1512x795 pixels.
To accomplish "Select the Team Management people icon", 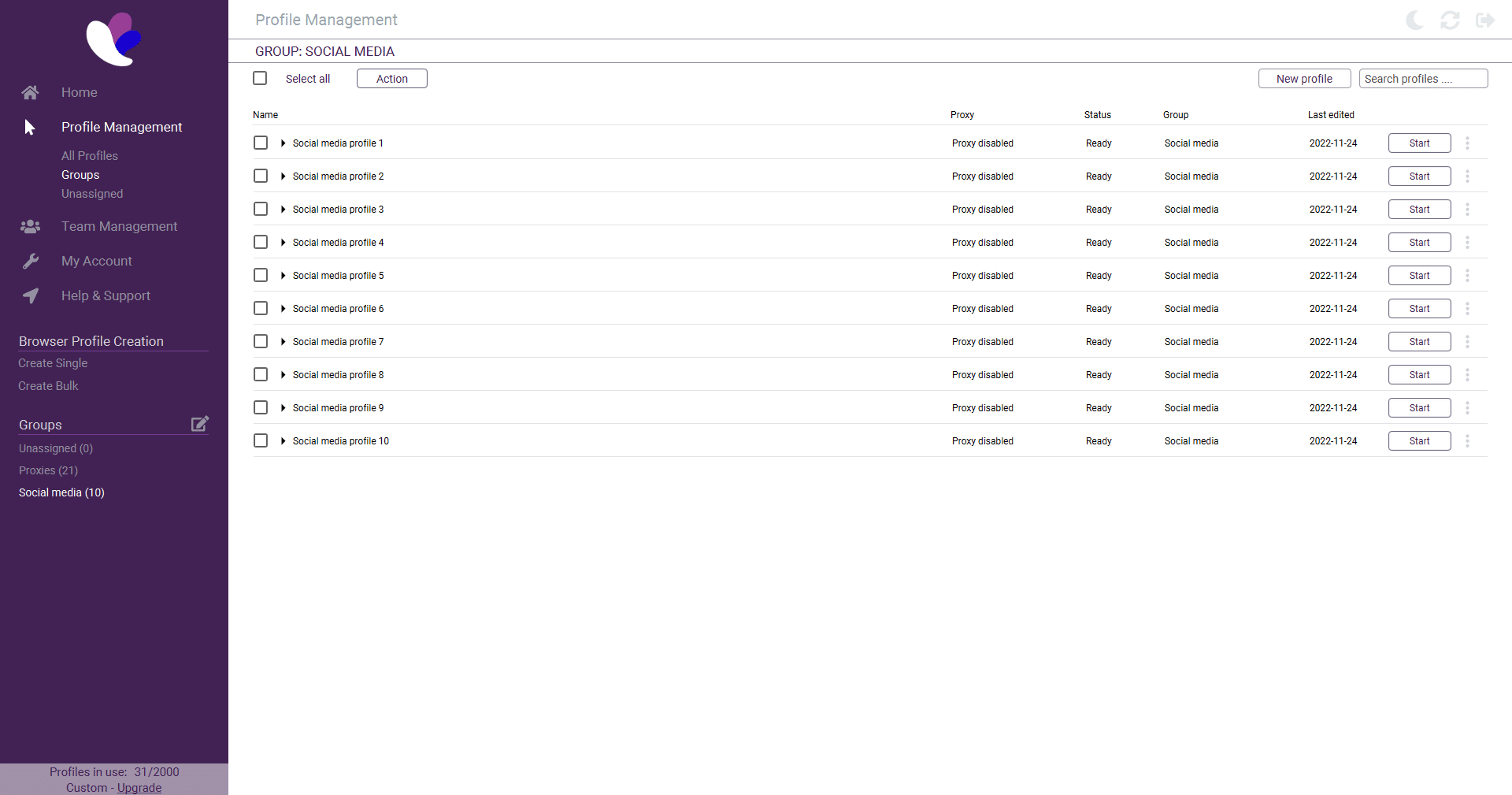I will 30,226.
